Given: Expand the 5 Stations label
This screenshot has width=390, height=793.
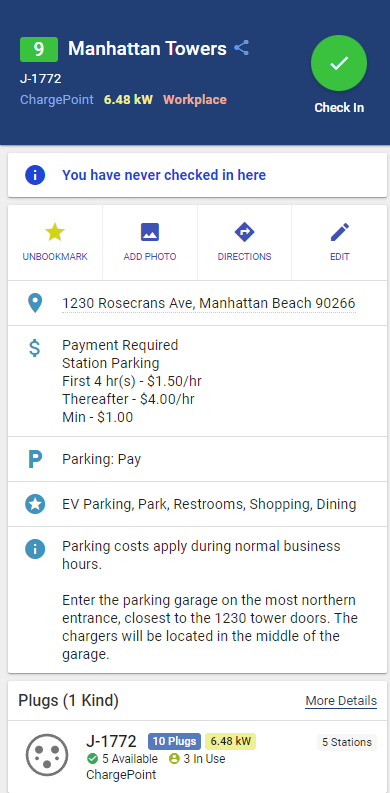Looking at the screenshot, I should coord(347,742).
